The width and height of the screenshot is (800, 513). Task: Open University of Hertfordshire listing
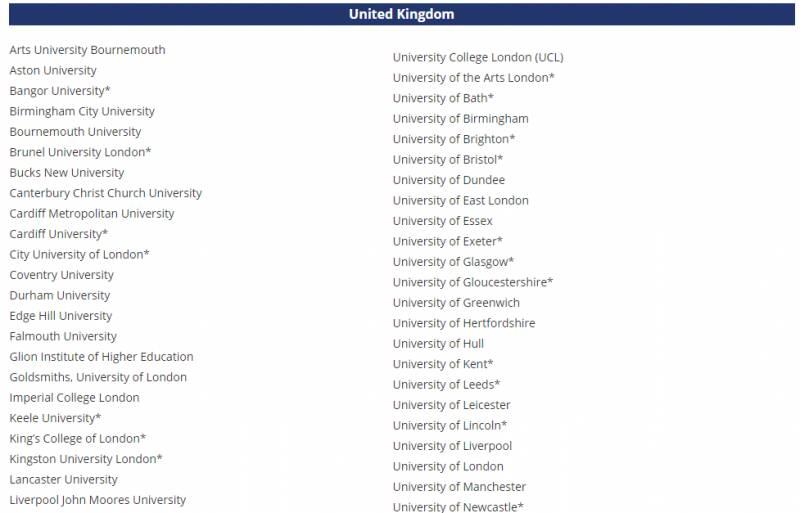[x=463, y=323]
